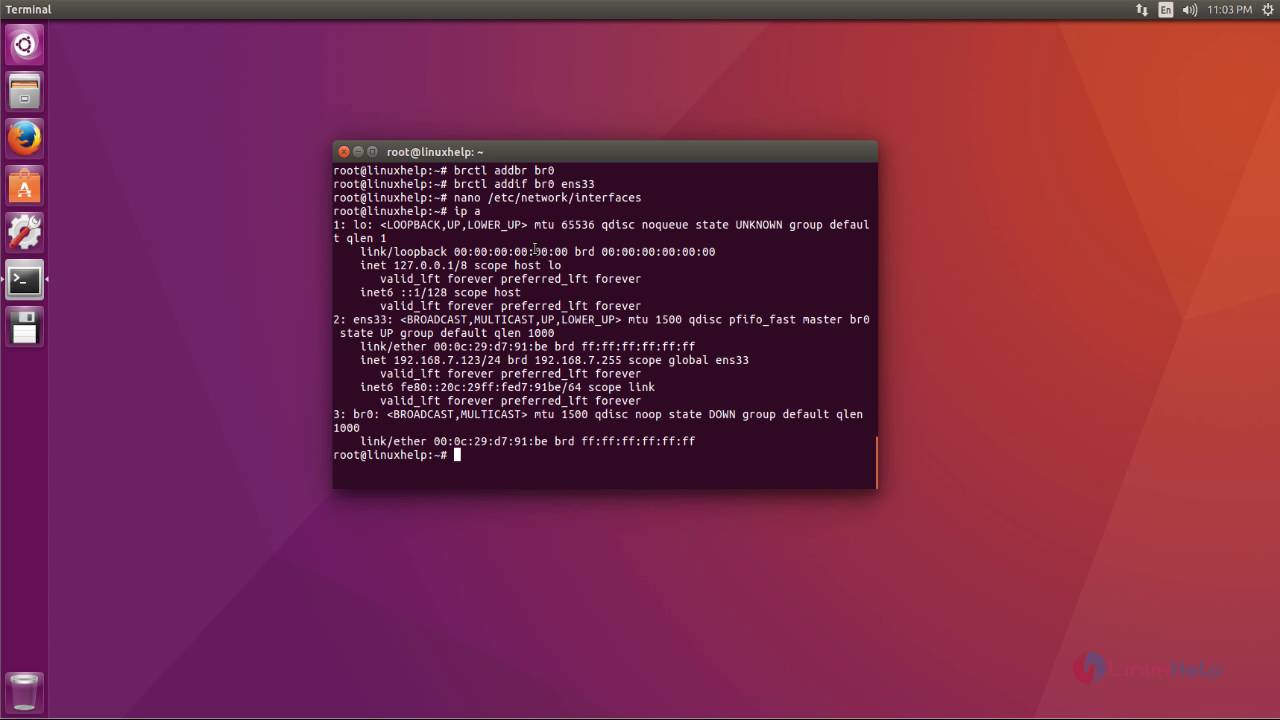Open the Files manager from launcher

(x=24, y=91)
